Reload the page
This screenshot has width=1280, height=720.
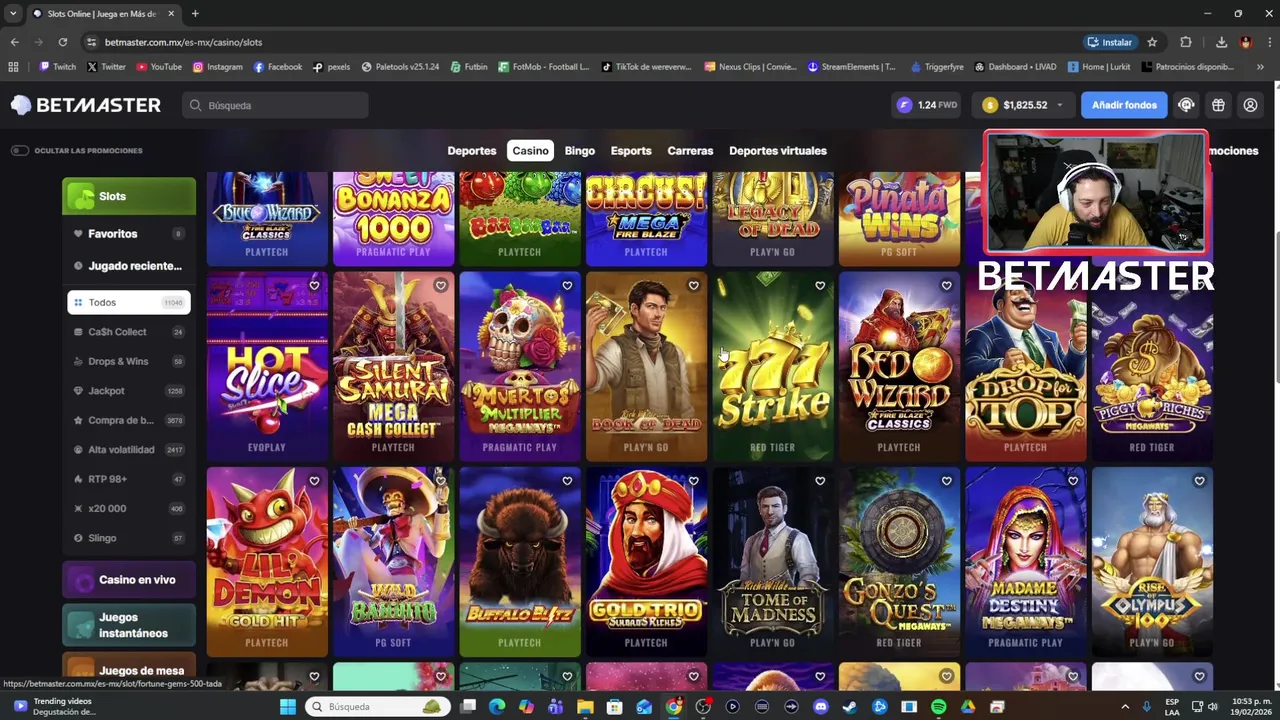point(62,42)
